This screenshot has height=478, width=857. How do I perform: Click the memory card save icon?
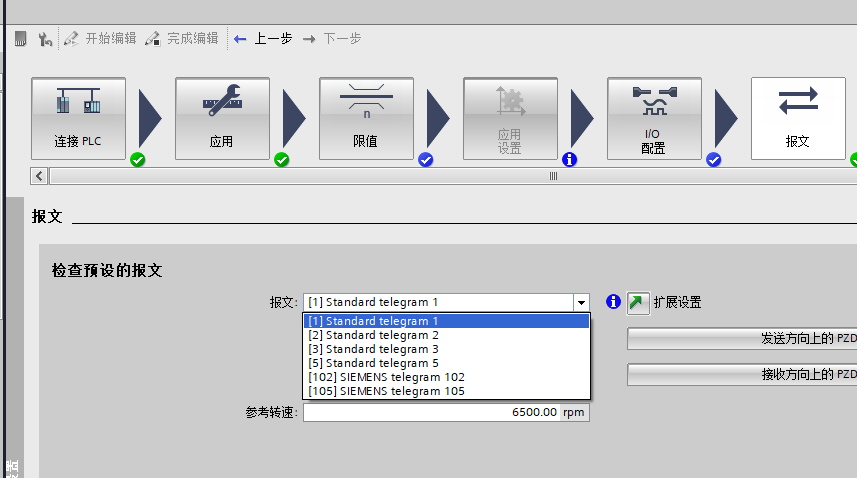click(20, 39)
